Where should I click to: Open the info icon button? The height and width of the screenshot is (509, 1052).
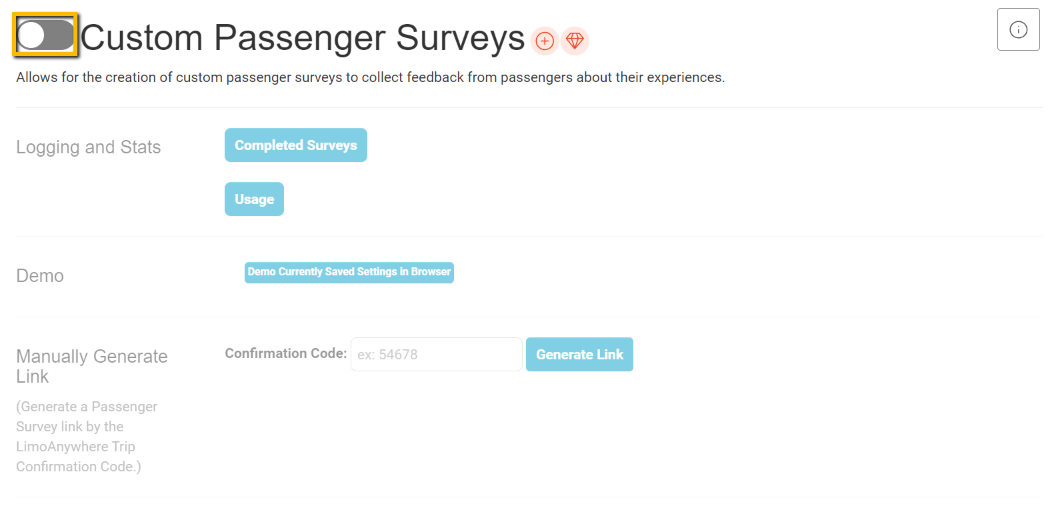[x=1018, y=29]
